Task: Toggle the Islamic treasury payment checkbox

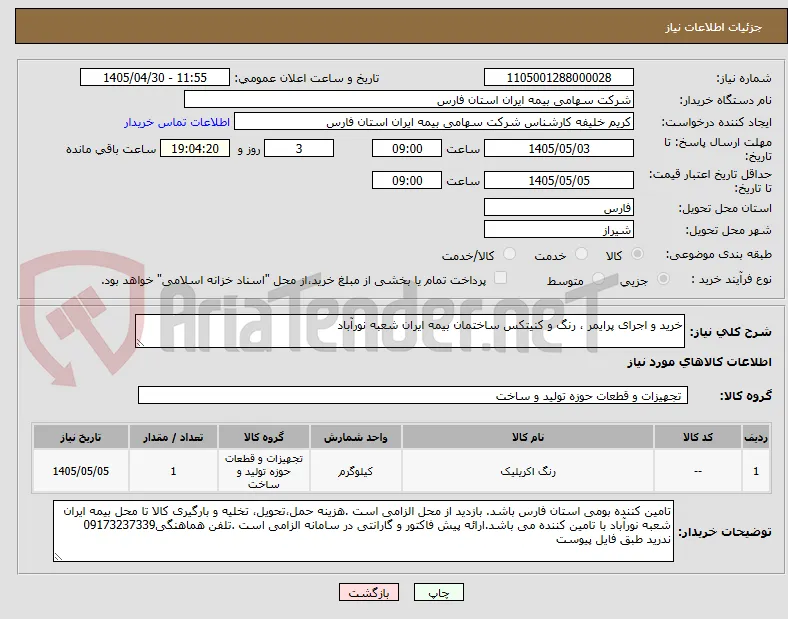Action: [x=501, y=278]
